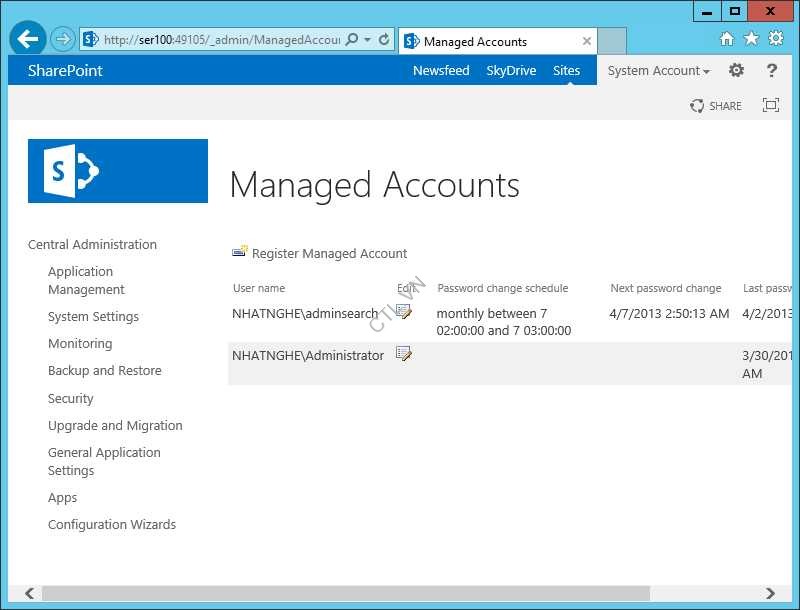Click the SharePoint site logo image
The width and height of the screenshot is (800, 610).
118,171
